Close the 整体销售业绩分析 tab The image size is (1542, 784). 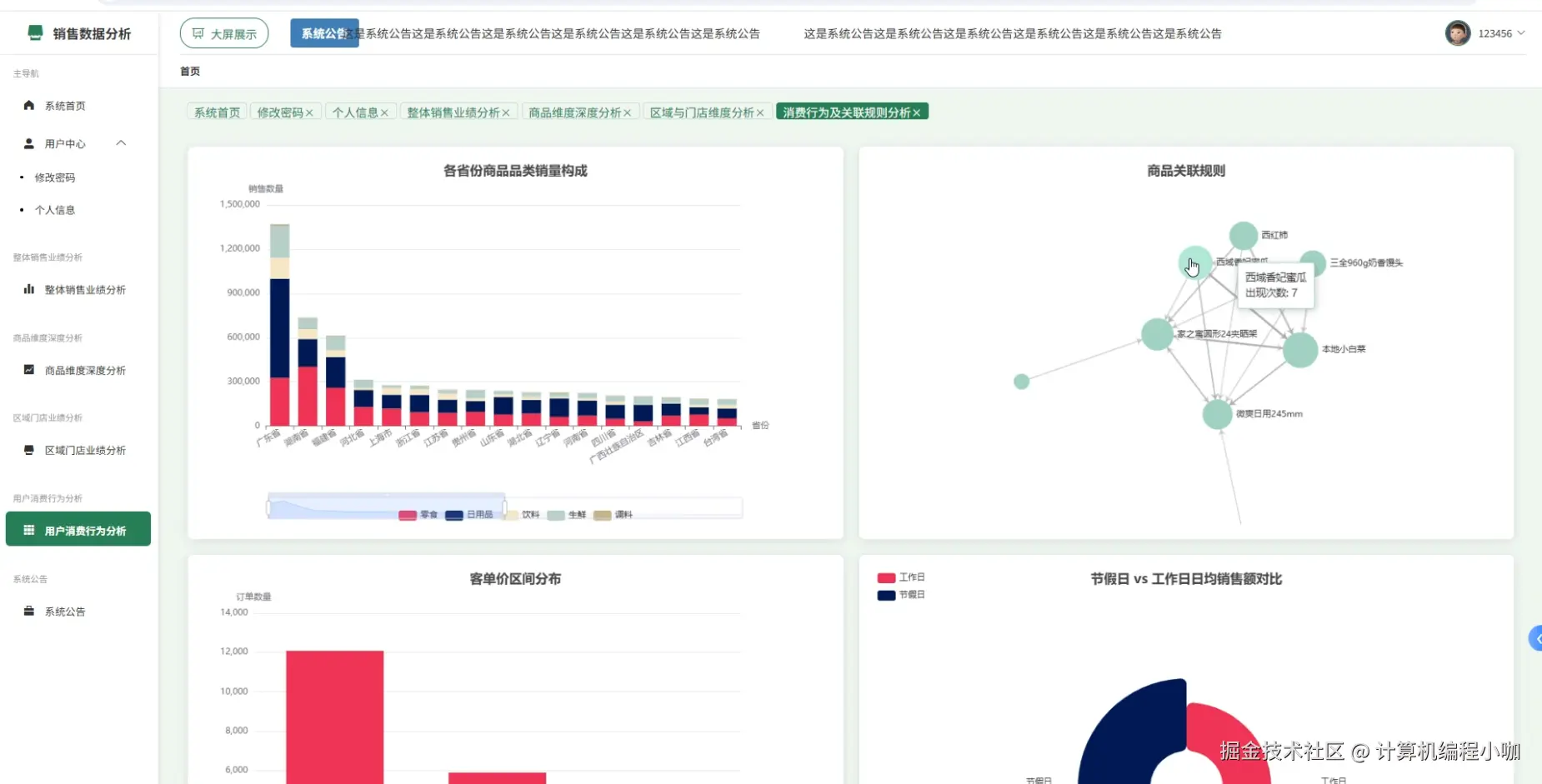click(506, 112)
